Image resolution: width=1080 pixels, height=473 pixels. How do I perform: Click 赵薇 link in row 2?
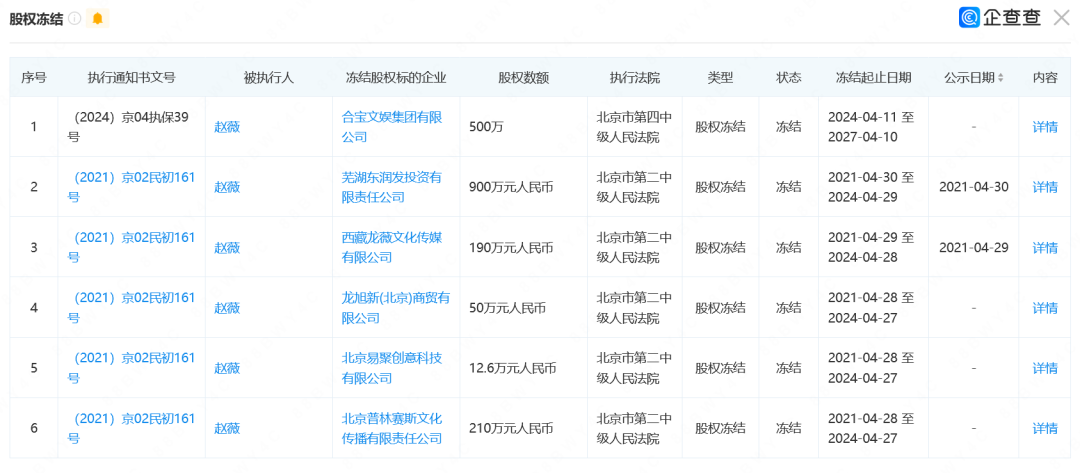(227, 187)
